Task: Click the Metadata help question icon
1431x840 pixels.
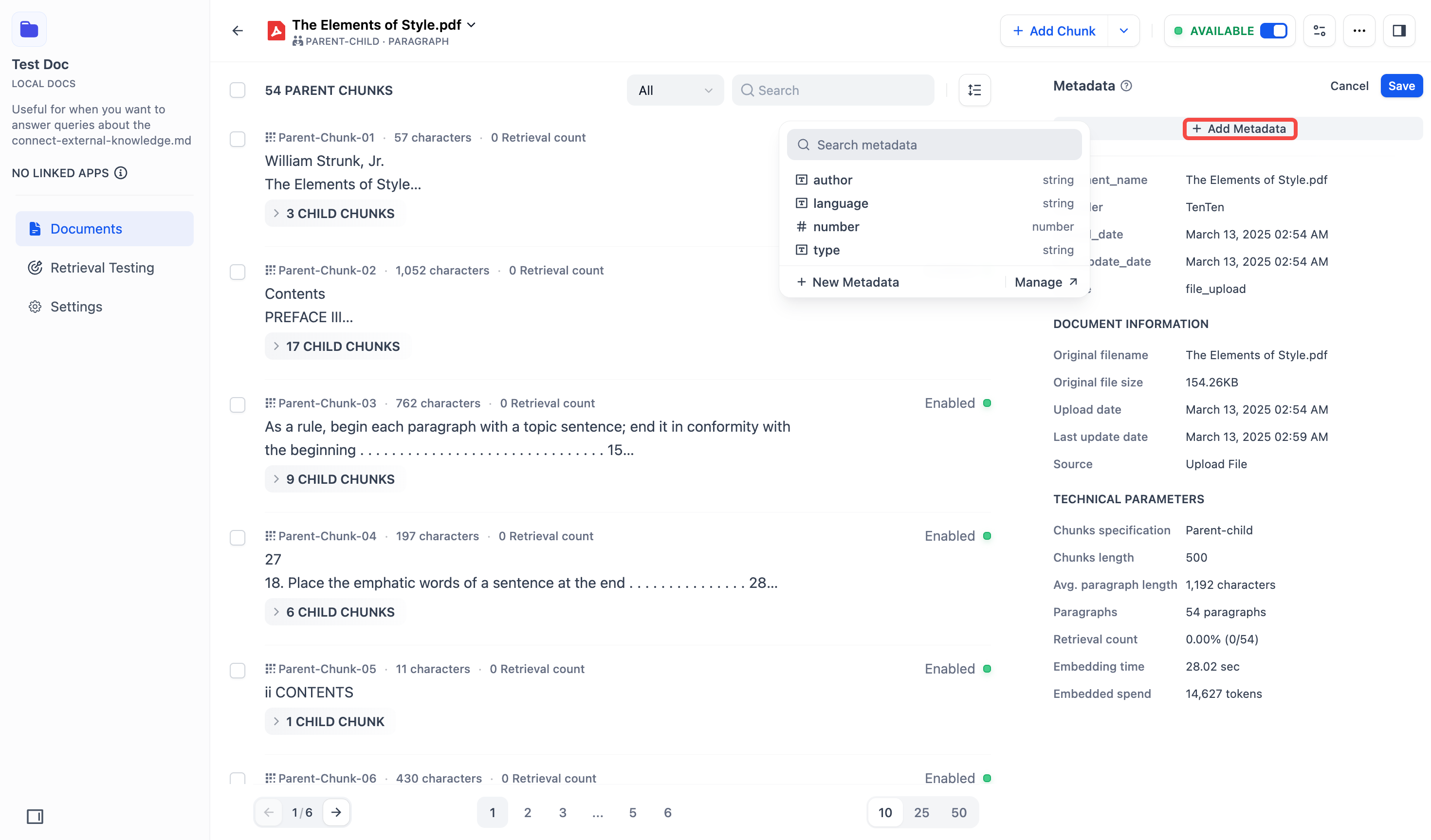Action: [x=1126, y=86]
